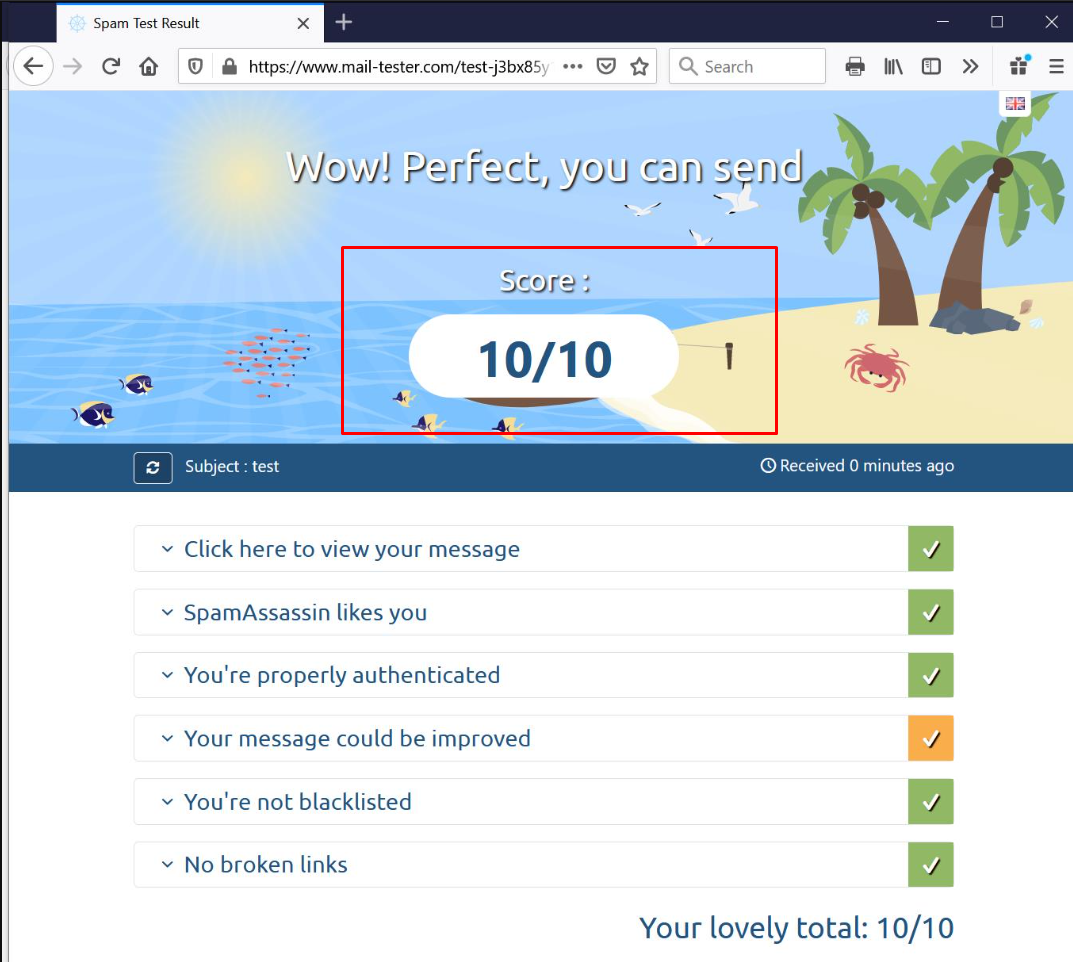Click the browser Back arrow button
Image resolution: width=1073 pixels, height=962 pixels.
point(33,67)
